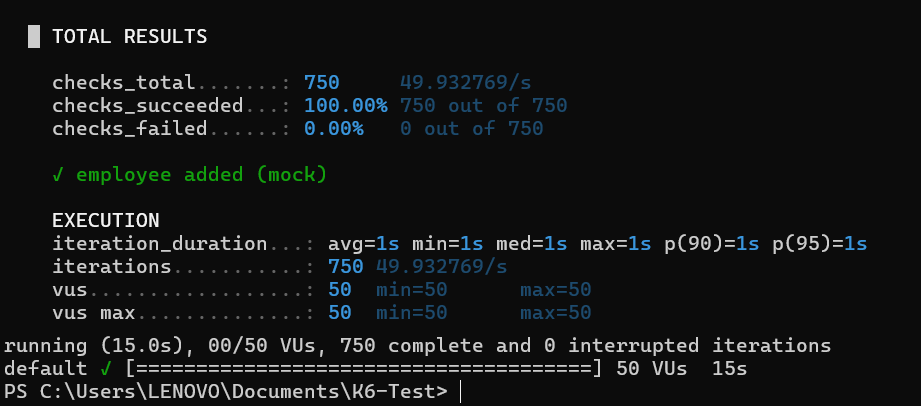
Task: Click the green checkmark beside employee added
Action: [x=58, y=175]
